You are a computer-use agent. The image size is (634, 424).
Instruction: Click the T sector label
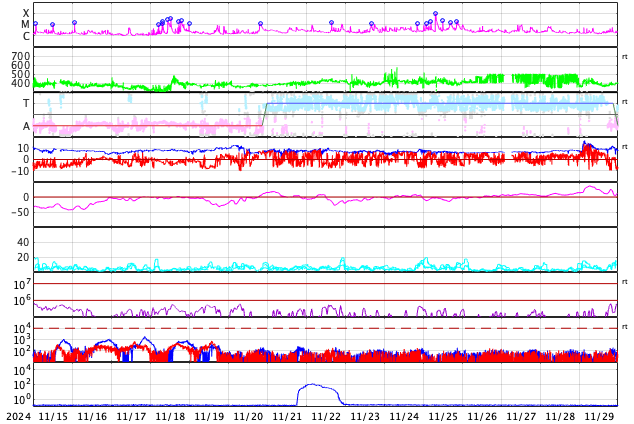coord(26,103)
